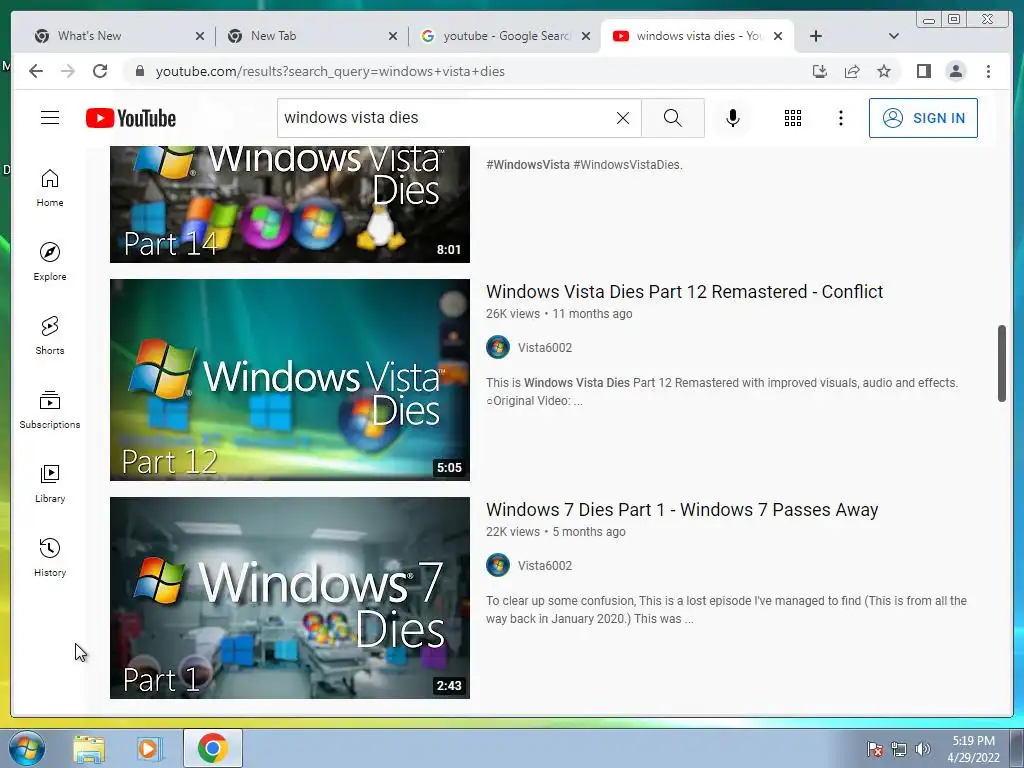
Task: Click '26K views • 11 months ago' text
Action: pos(559,313)
